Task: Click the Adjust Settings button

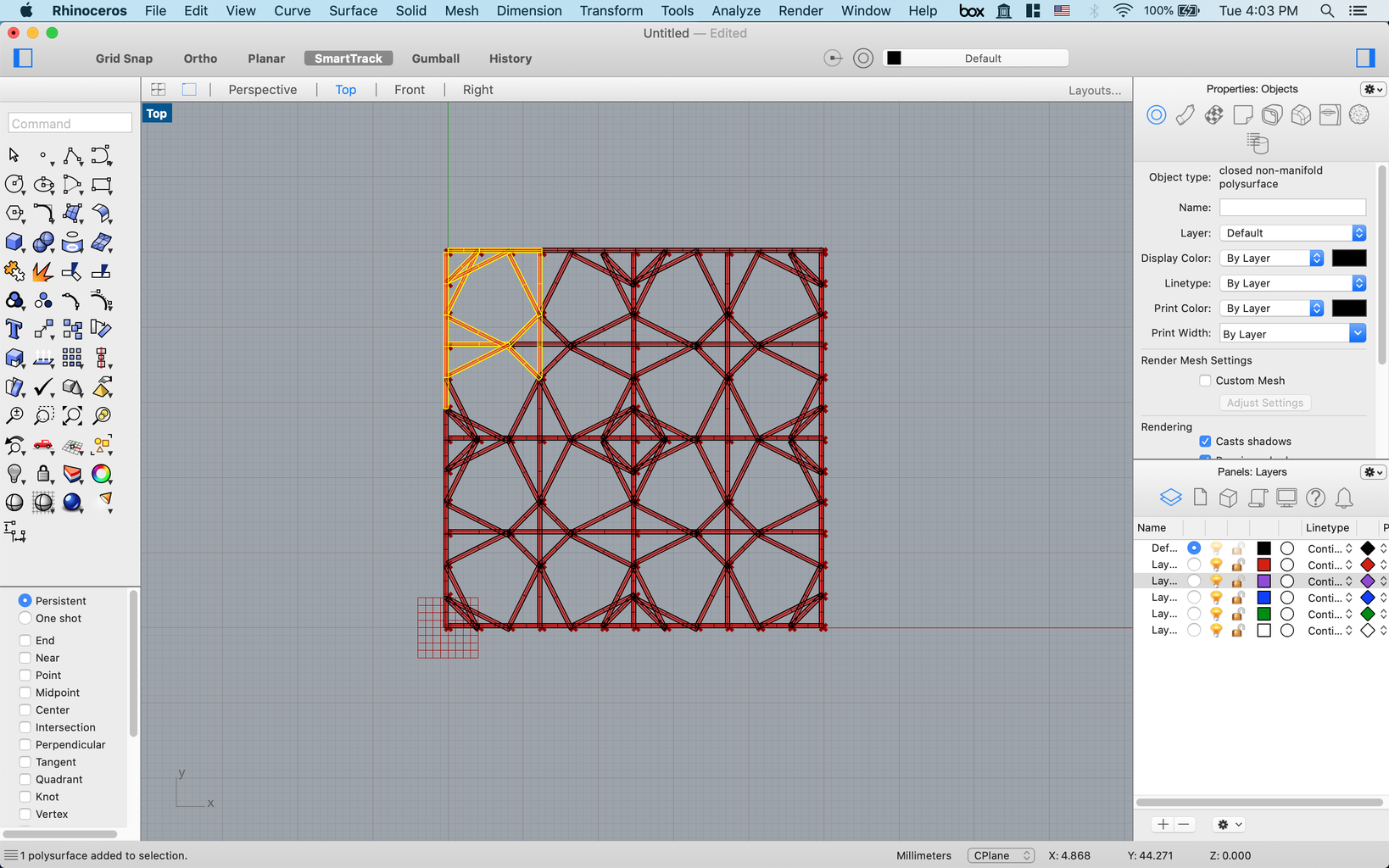Action: coord(1264,403)
